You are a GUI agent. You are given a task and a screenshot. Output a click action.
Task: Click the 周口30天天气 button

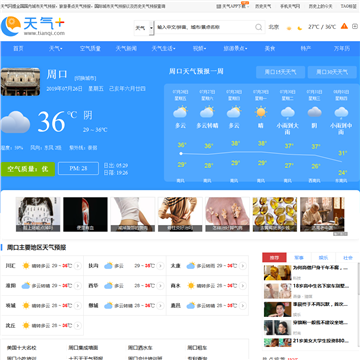pos(332,72)
